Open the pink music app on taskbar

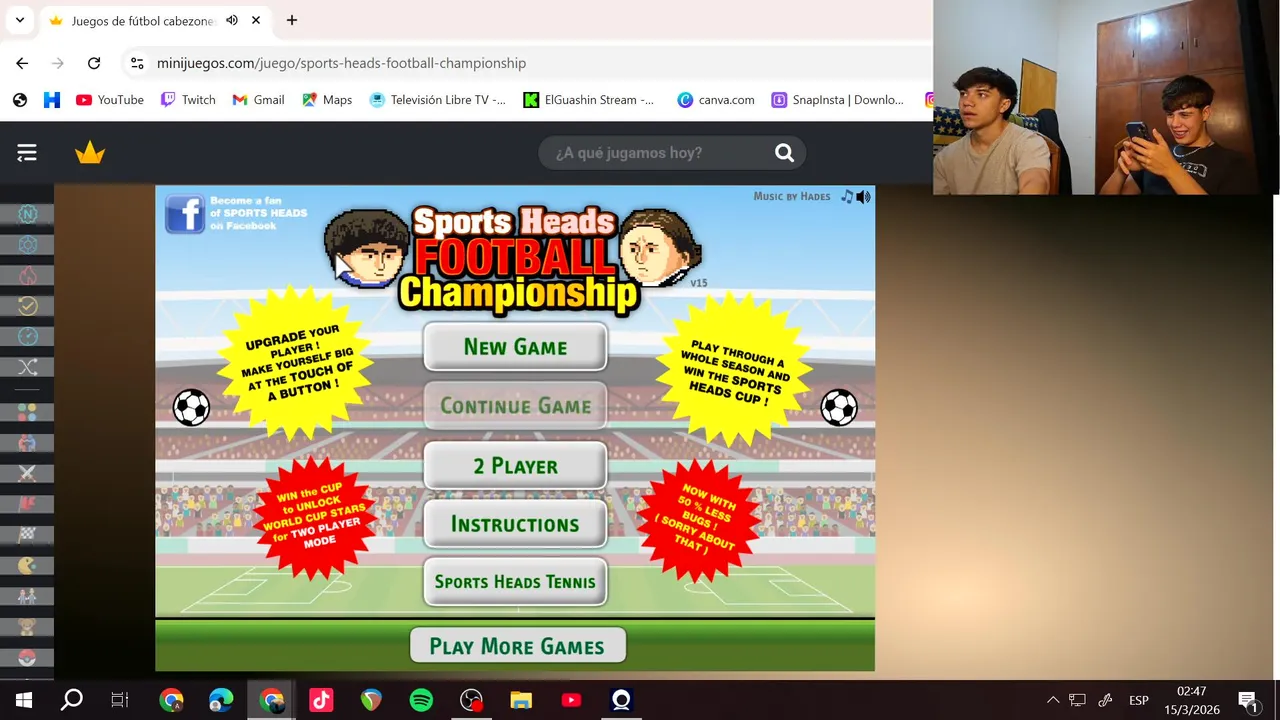pyautogui.click(x=321, y=700)
